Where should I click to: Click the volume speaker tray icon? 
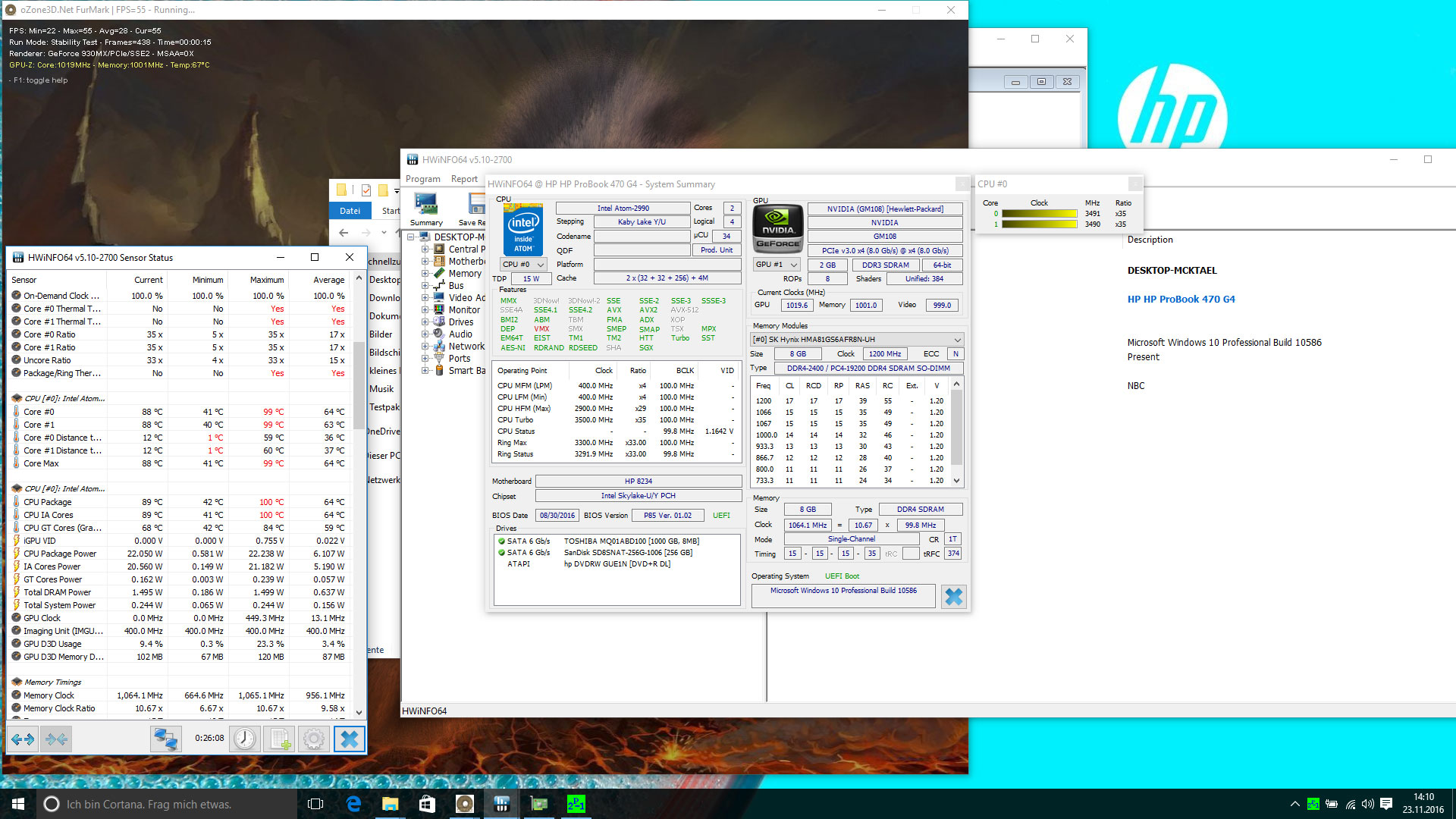[x=1368, y=804]
